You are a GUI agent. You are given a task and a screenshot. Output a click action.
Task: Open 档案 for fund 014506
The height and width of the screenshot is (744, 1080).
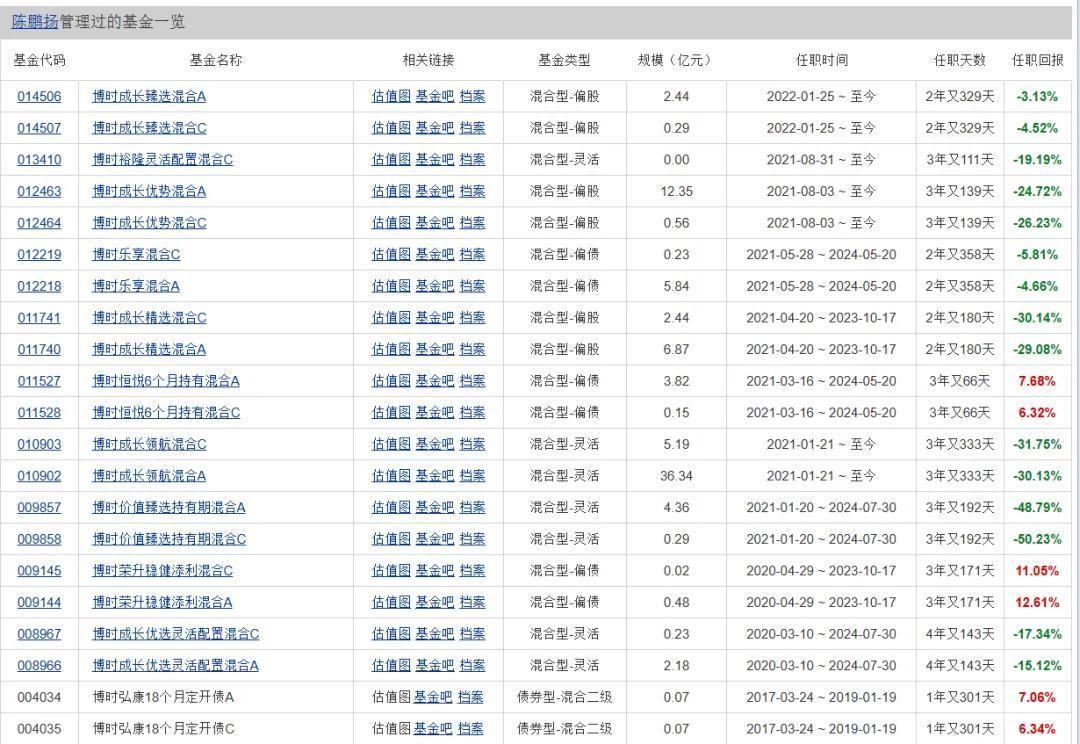point(472,96)
